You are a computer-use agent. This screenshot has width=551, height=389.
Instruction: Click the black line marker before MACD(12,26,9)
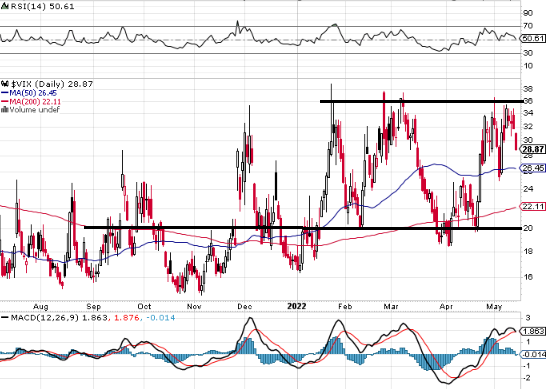(x=5, y=318)
